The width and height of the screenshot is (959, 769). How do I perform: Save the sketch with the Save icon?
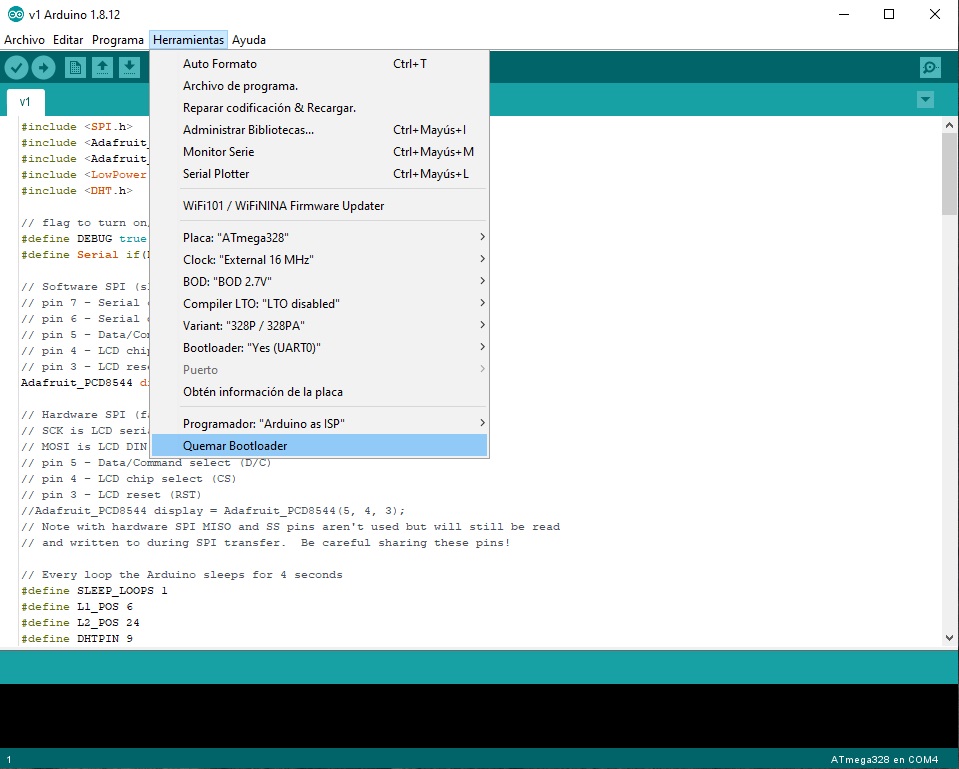coord(129,67)
